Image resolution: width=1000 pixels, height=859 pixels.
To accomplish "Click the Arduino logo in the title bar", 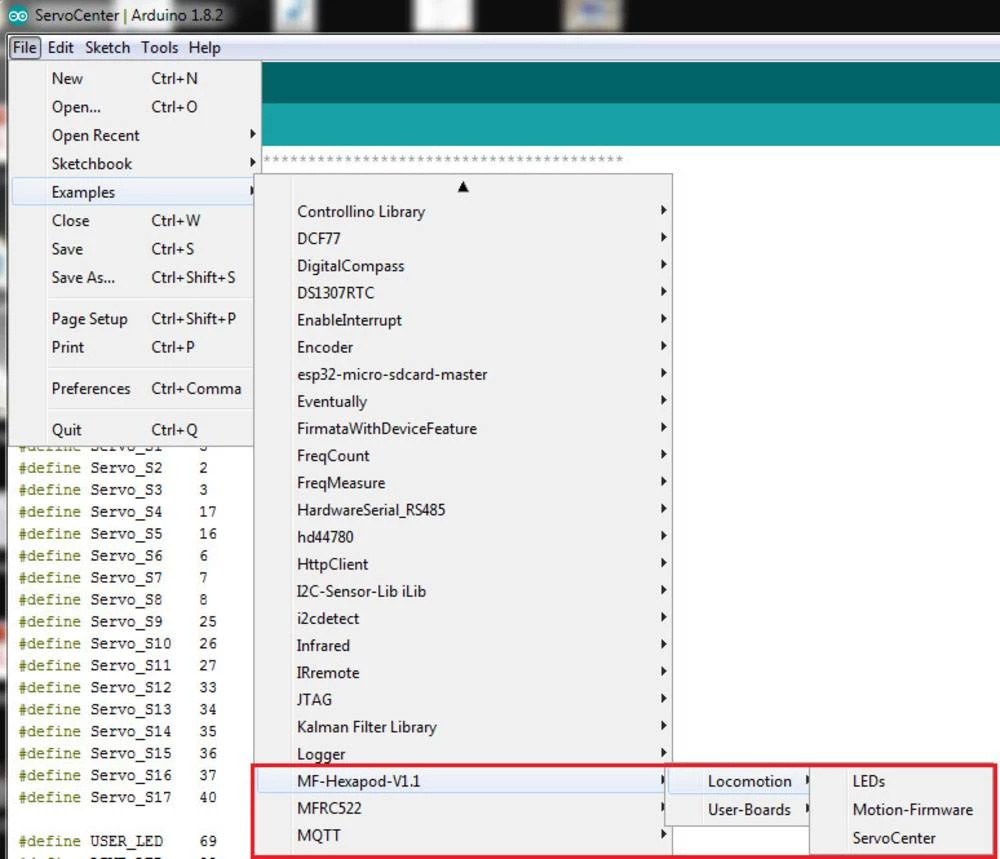I will point(17,16).
